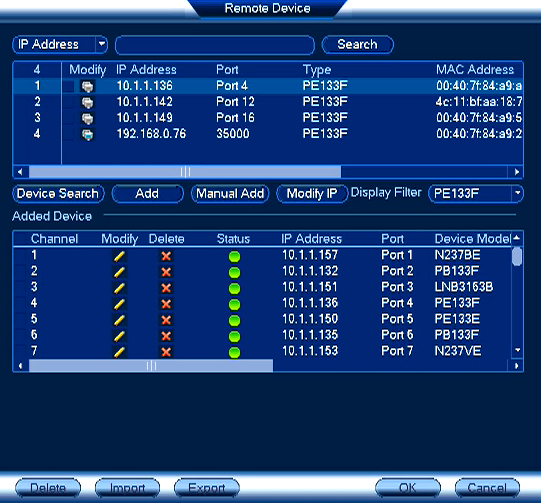Click the Export button
This screenshot has height=503, width=541.
click(x=207, y=488)
